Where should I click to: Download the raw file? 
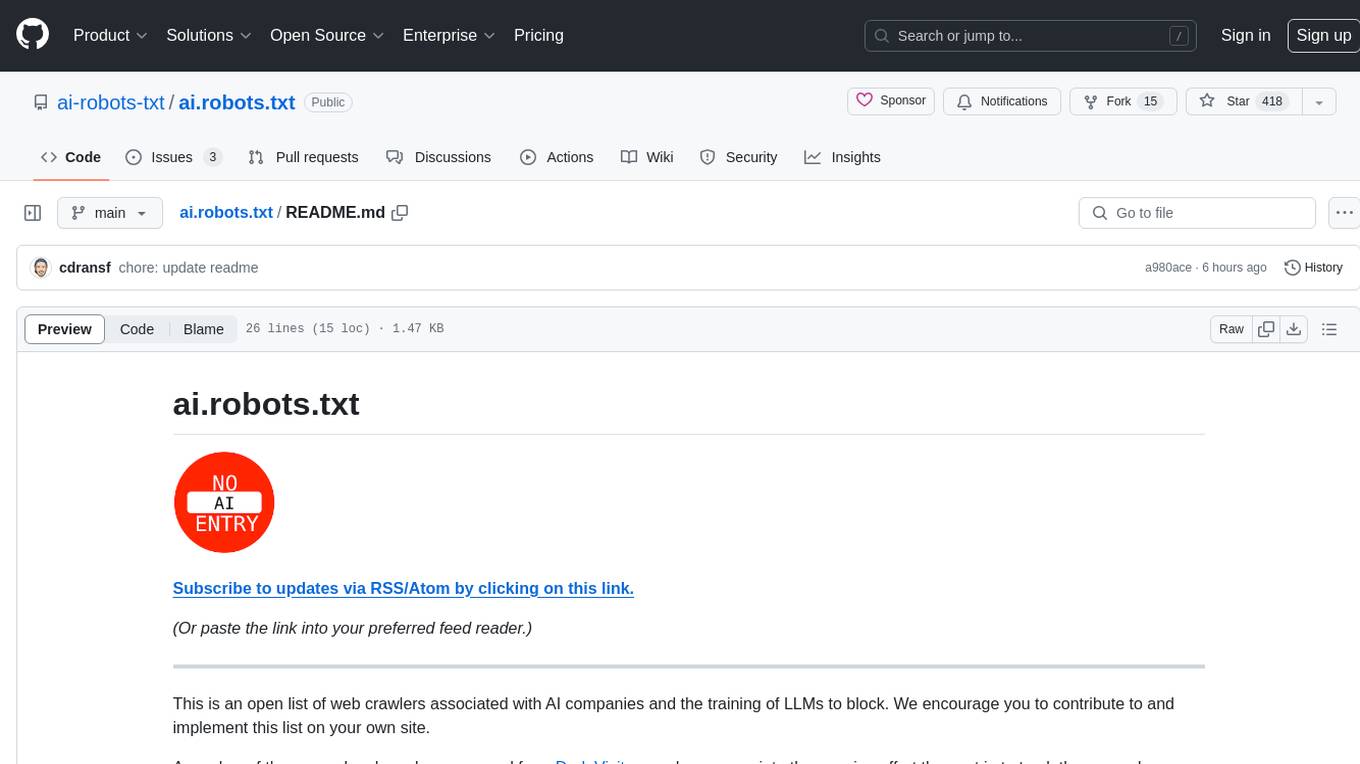1294,329
